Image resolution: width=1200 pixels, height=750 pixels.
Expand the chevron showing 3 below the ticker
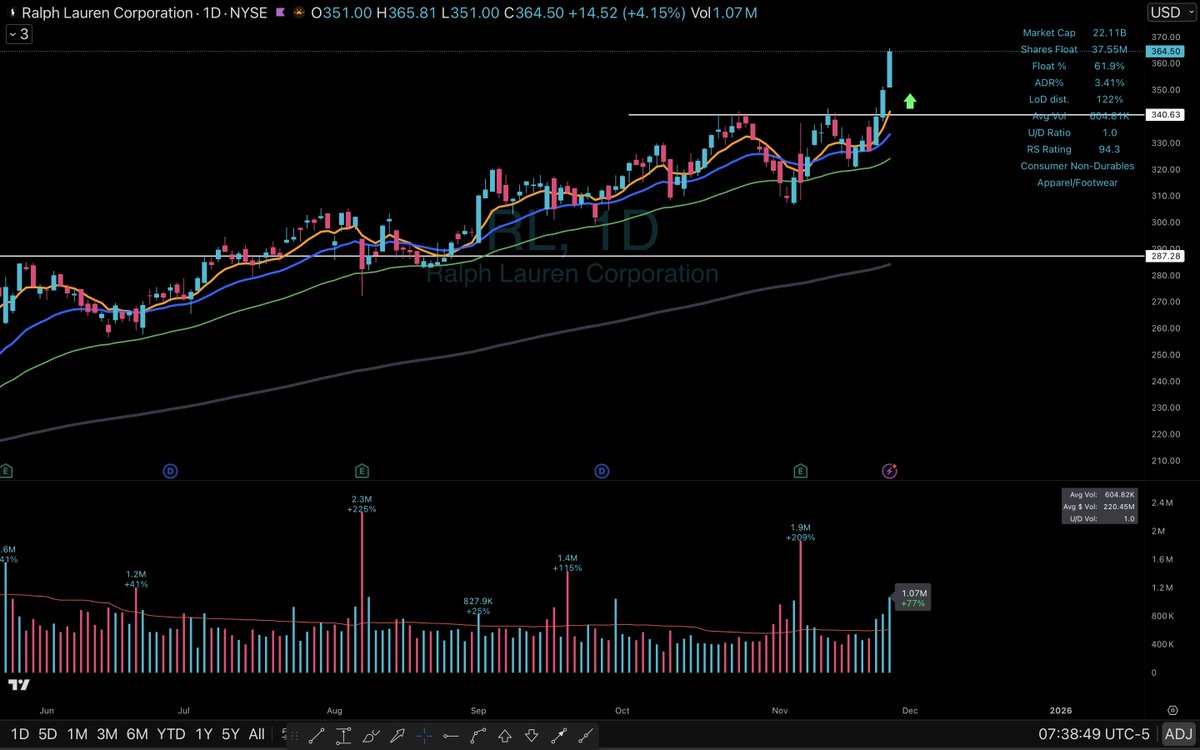click(18, 33)
